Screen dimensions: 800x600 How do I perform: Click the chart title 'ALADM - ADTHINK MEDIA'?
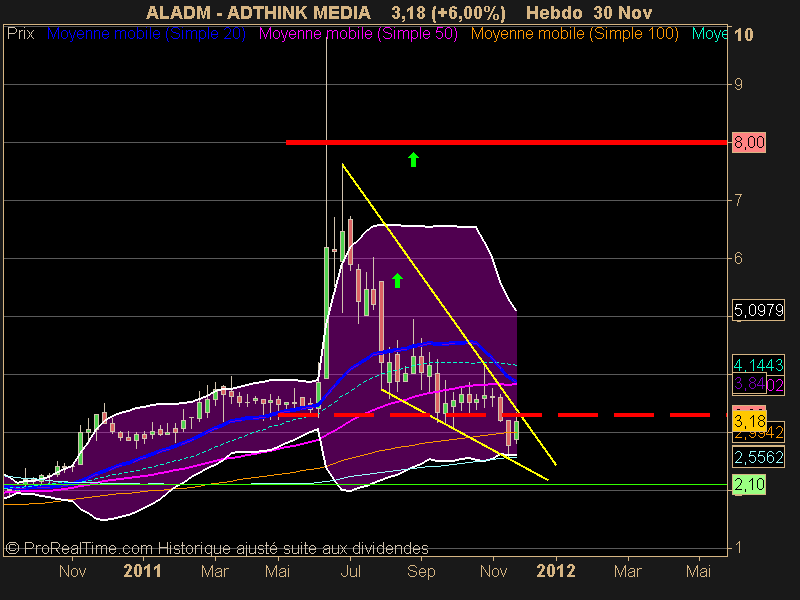pyautogui.click(x=258, y=13)
